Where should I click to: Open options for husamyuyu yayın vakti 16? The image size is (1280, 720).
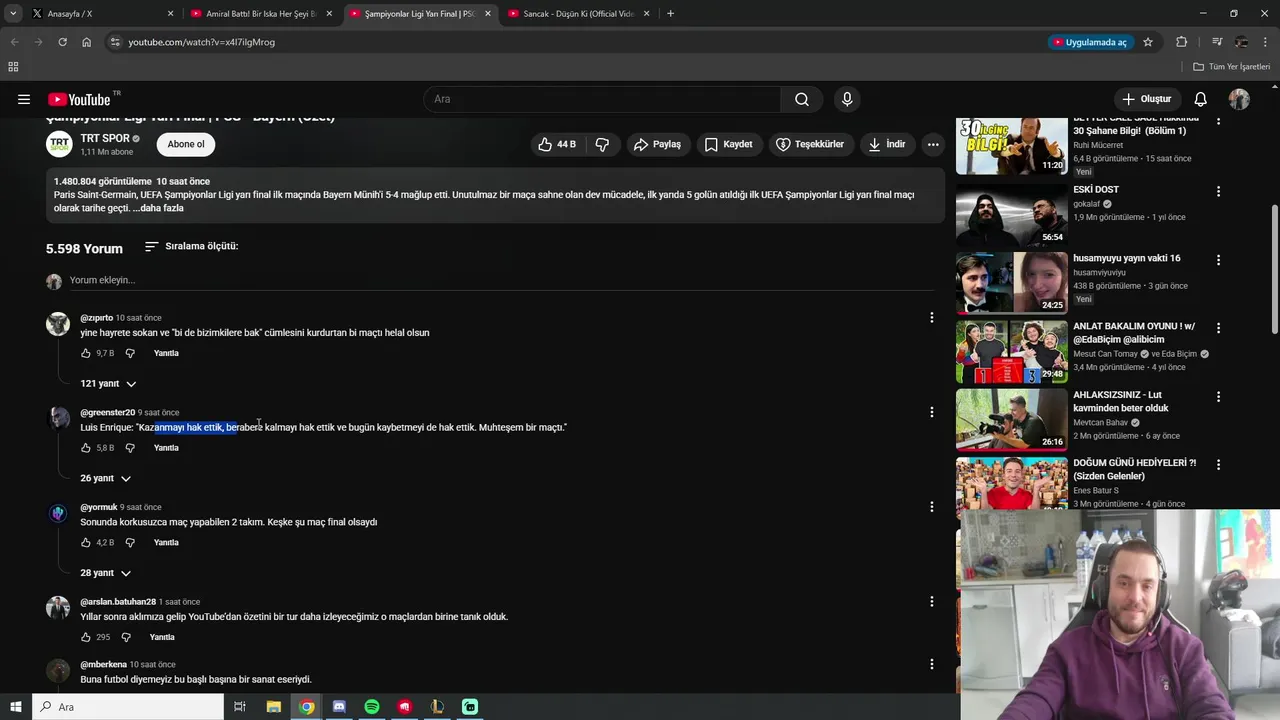(x=1218, y=260)
